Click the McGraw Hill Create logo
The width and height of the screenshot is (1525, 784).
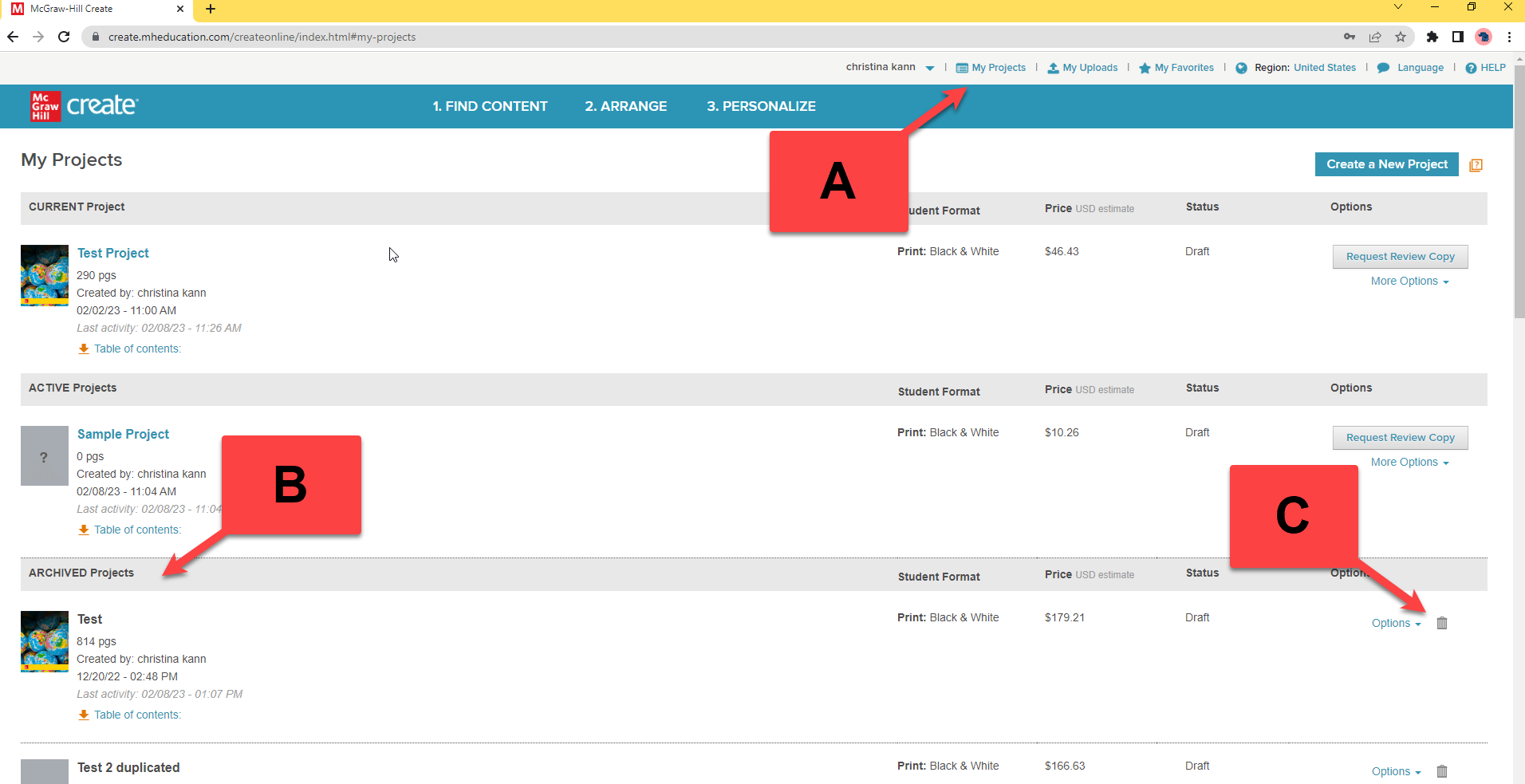click(85, 106)
